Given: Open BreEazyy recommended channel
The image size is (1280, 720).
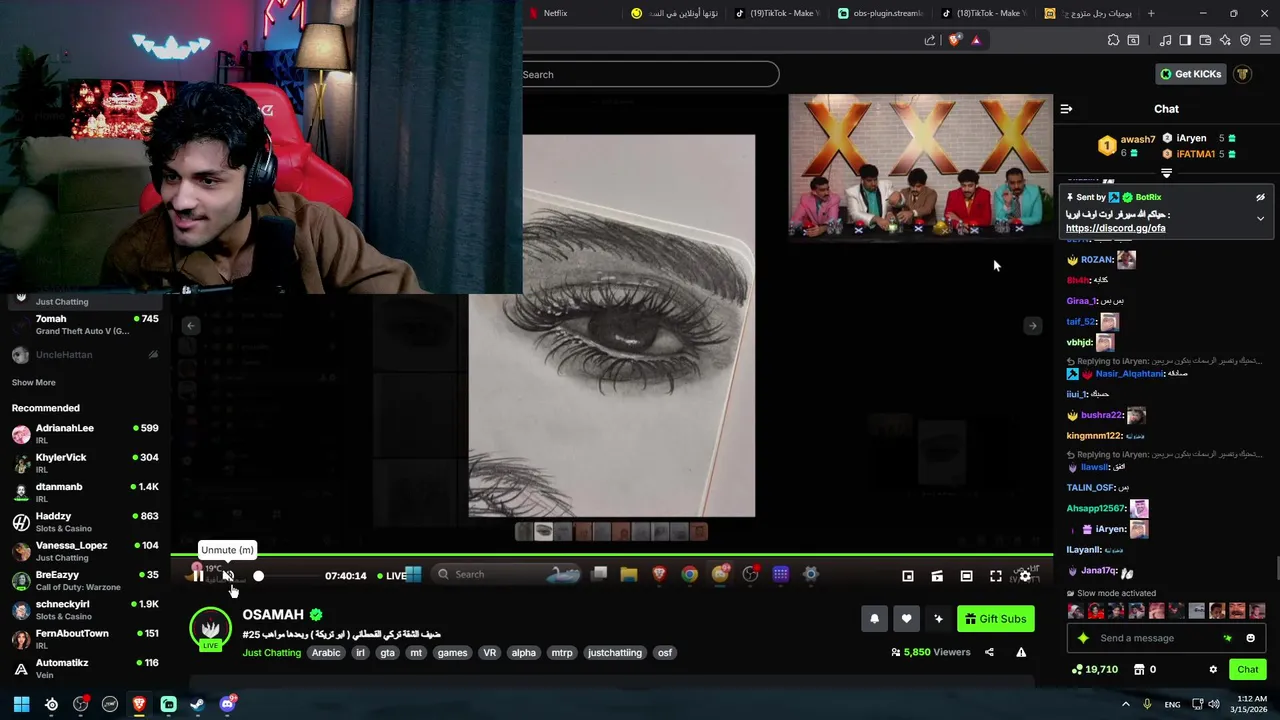Looking at the screenshot, I should 85,581.
